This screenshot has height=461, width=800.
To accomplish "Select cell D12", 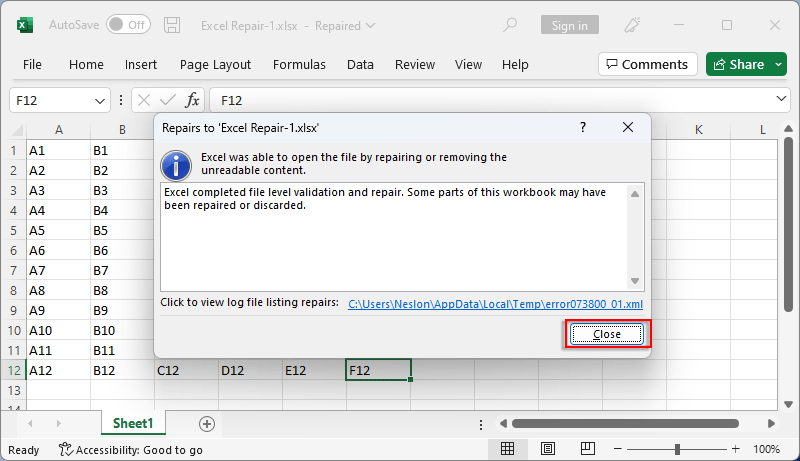I will click(251, 370).
